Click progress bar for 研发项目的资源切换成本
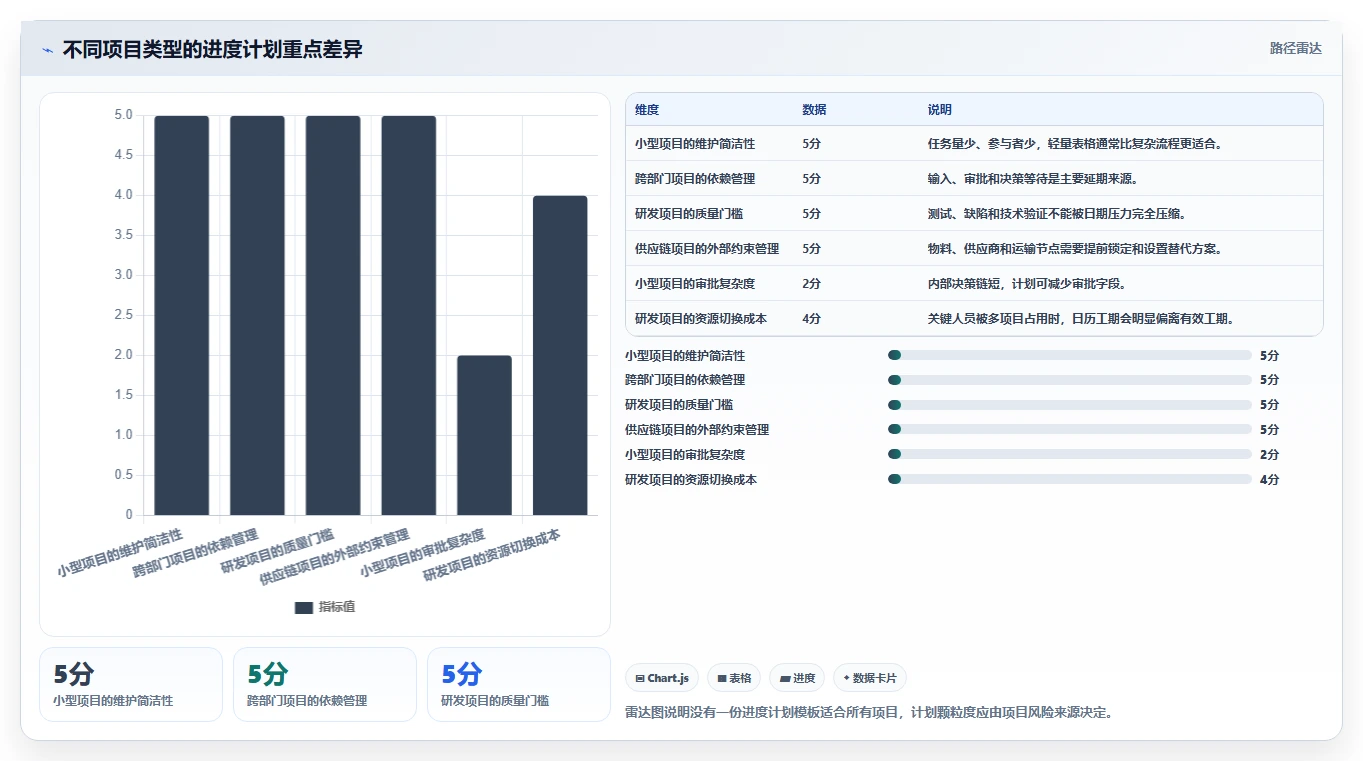 point(1069,480)
